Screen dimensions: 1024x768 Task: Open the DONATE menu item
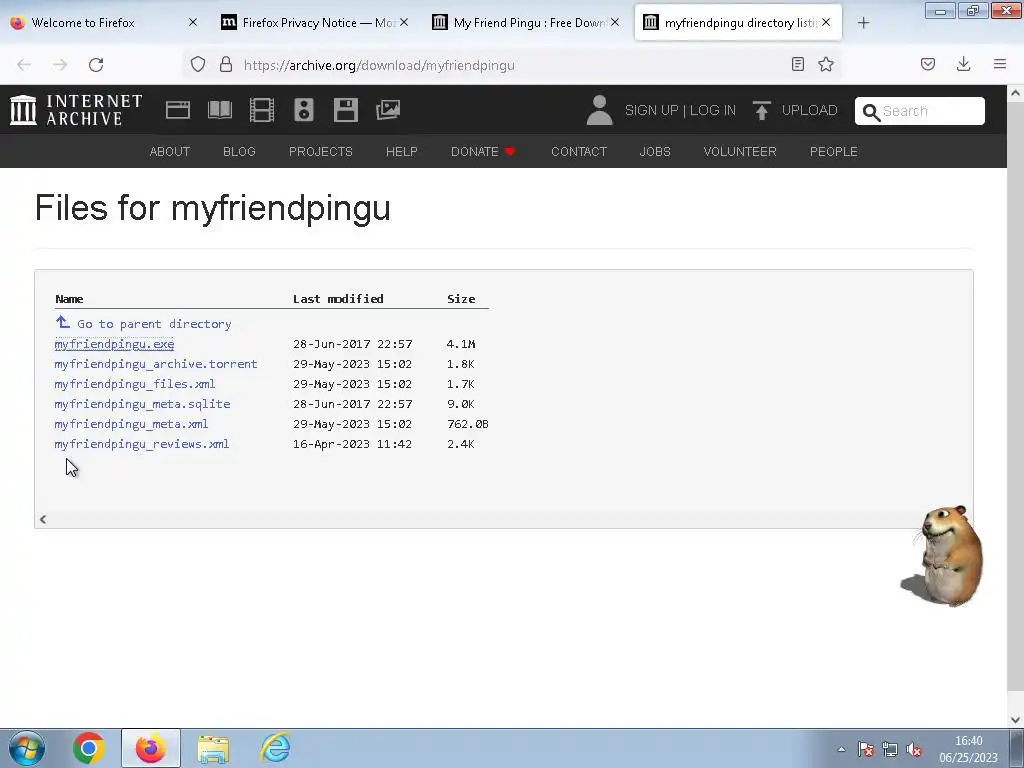(483, 152)
